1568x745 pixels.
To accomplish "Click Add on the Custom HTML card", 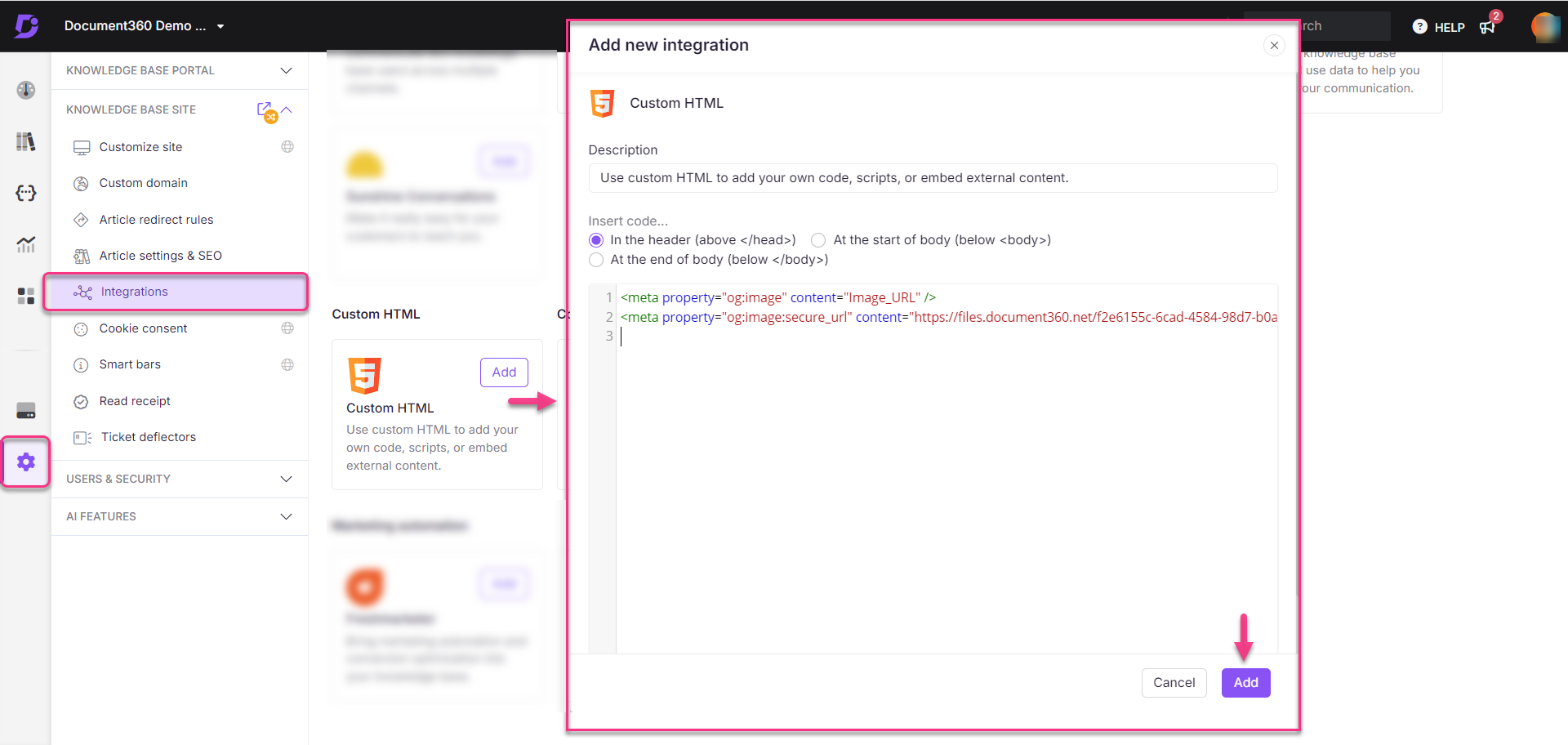I will click(x=504, y=372).
